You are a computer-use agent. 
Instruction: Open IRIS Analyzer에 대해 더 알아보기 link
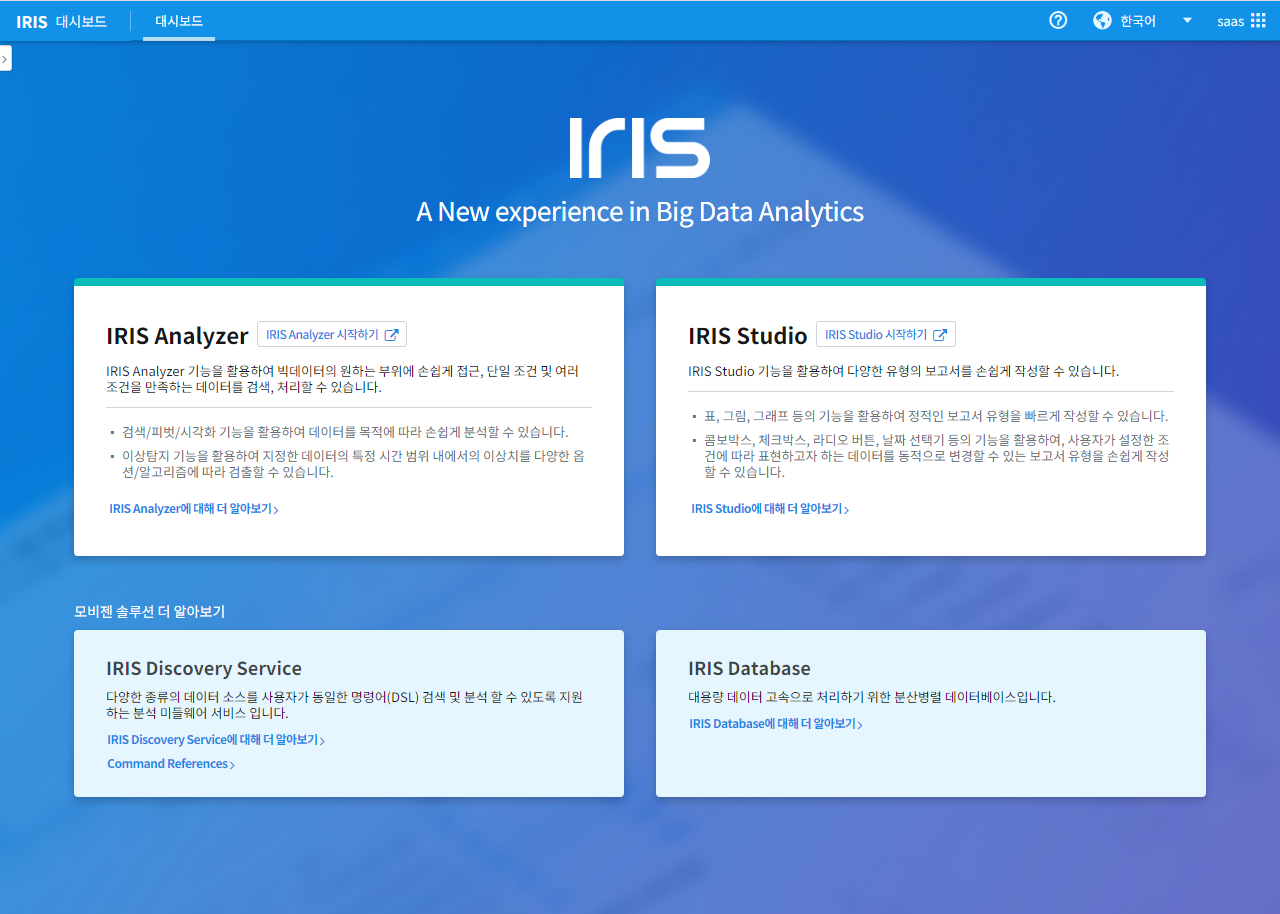(194, 509)
